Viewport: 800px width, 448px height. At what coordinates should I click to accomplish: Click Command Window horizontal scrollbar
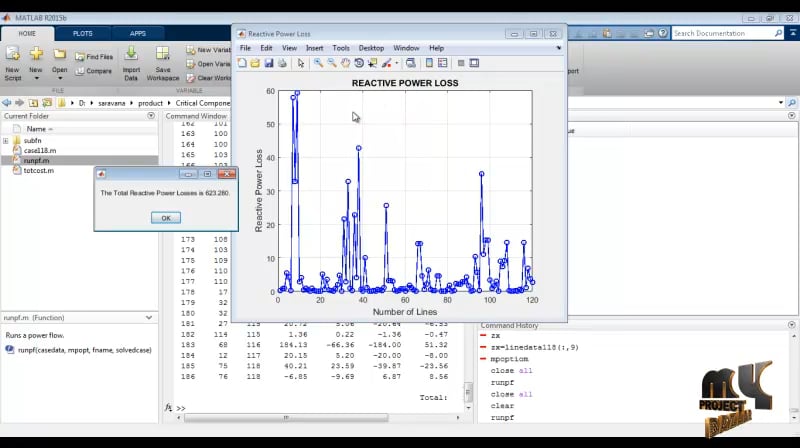click(286, 417)
